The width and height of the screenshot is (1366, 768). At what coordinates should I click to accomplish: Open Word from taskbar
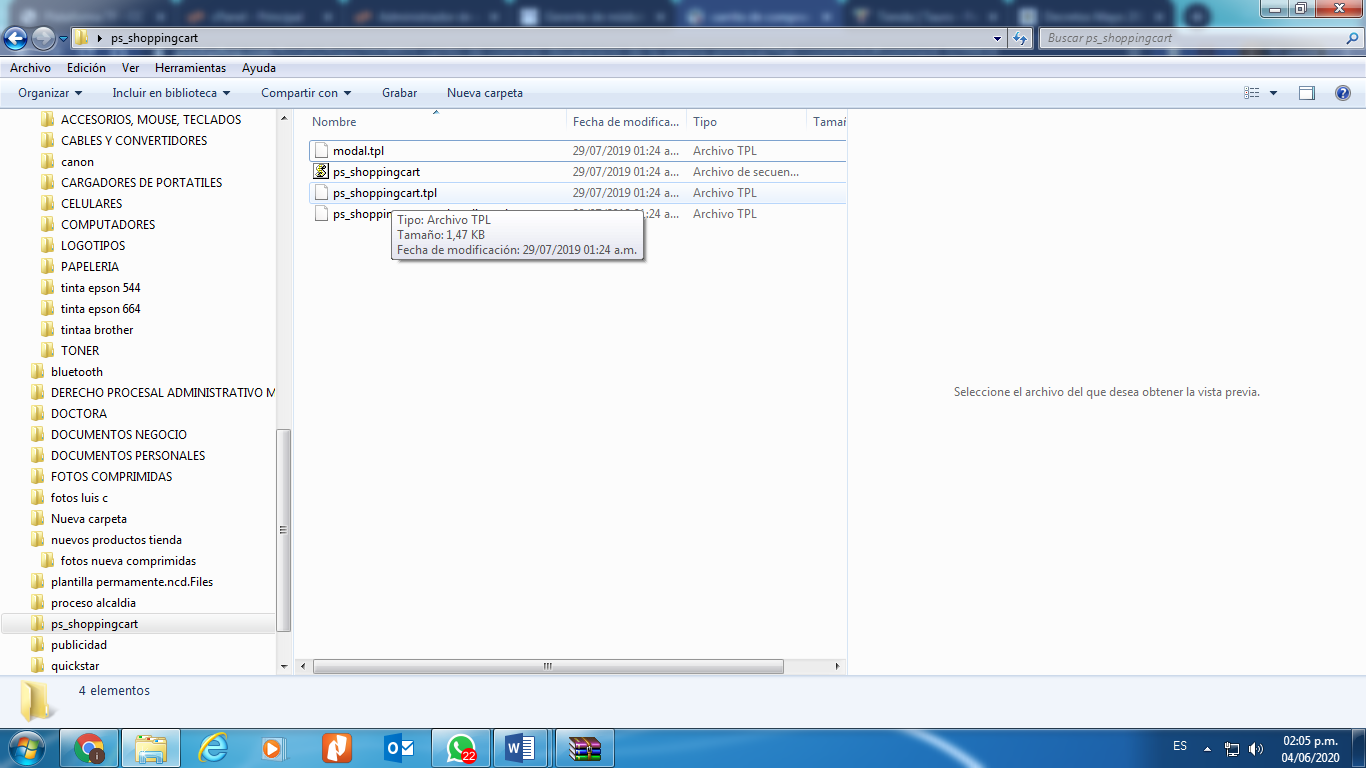pos(521,748)
